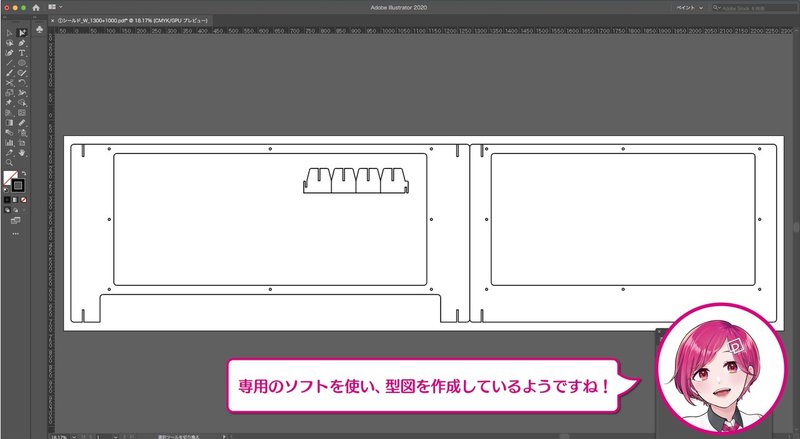Image resolution: width=800 pixels, height=439 pixels.
Task: Select the Artboard tool
Action: pos(22,143)
